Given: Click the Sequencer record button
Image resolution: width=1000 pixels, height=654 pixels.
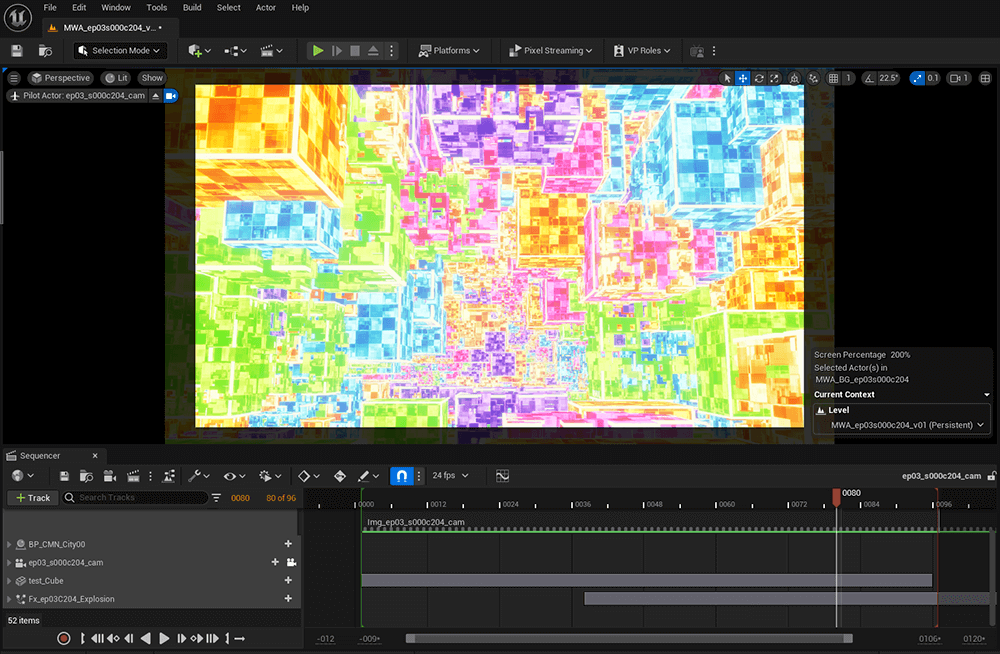Looking at the screenshot, I should pos(64,638).
